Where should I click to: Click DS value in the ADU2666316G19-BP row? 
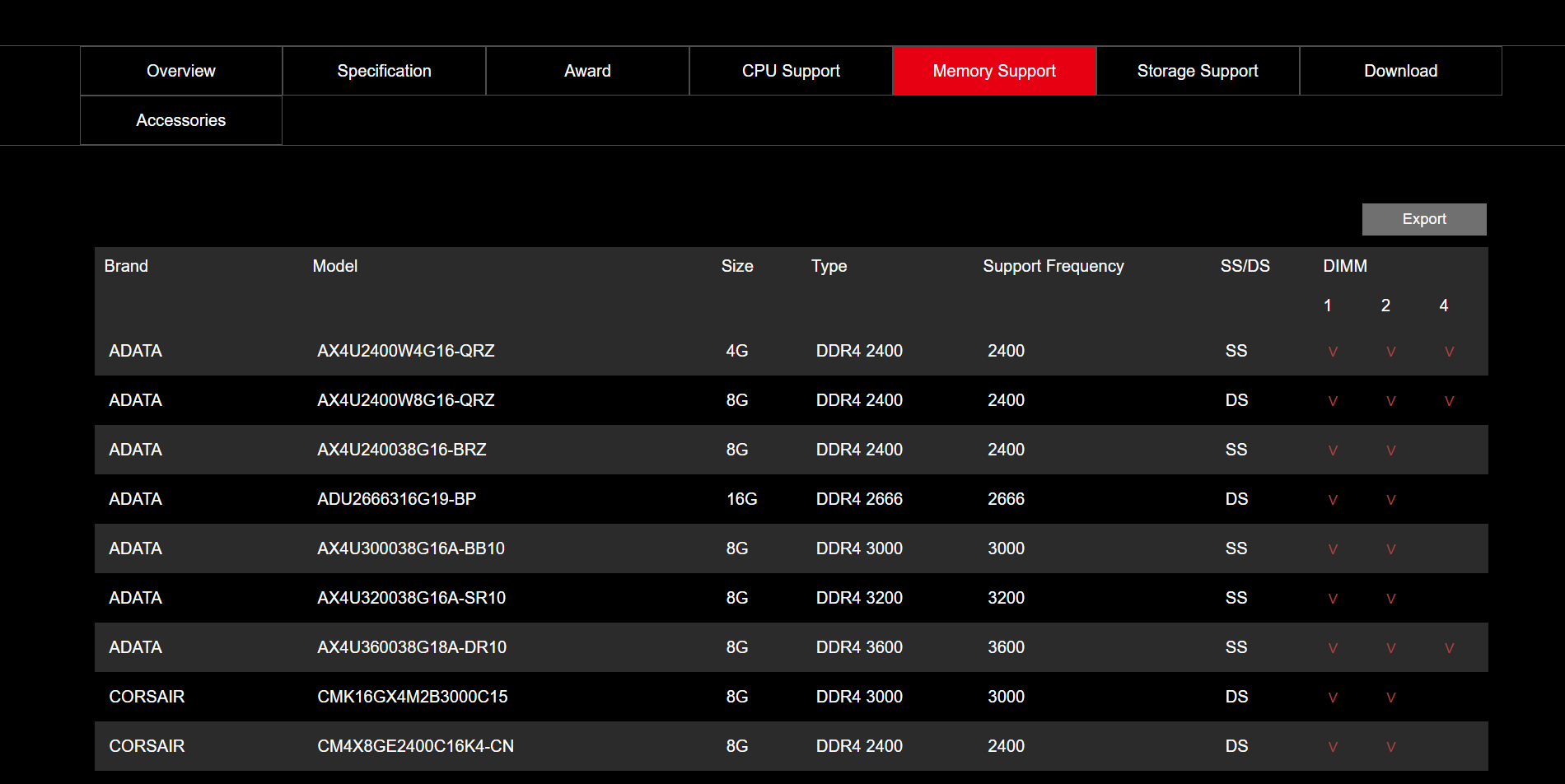point(1236,499)
